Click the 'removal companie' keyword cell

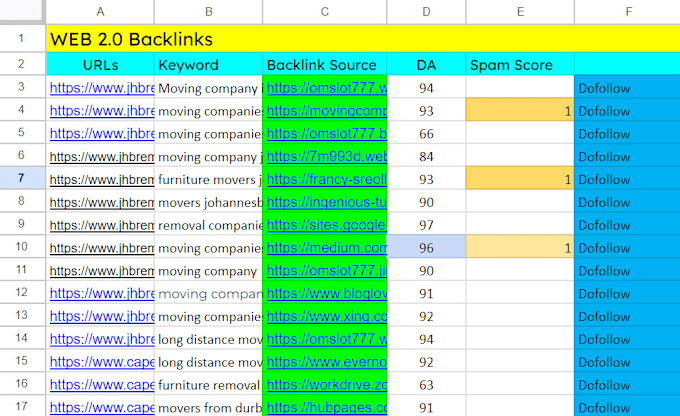209,225
